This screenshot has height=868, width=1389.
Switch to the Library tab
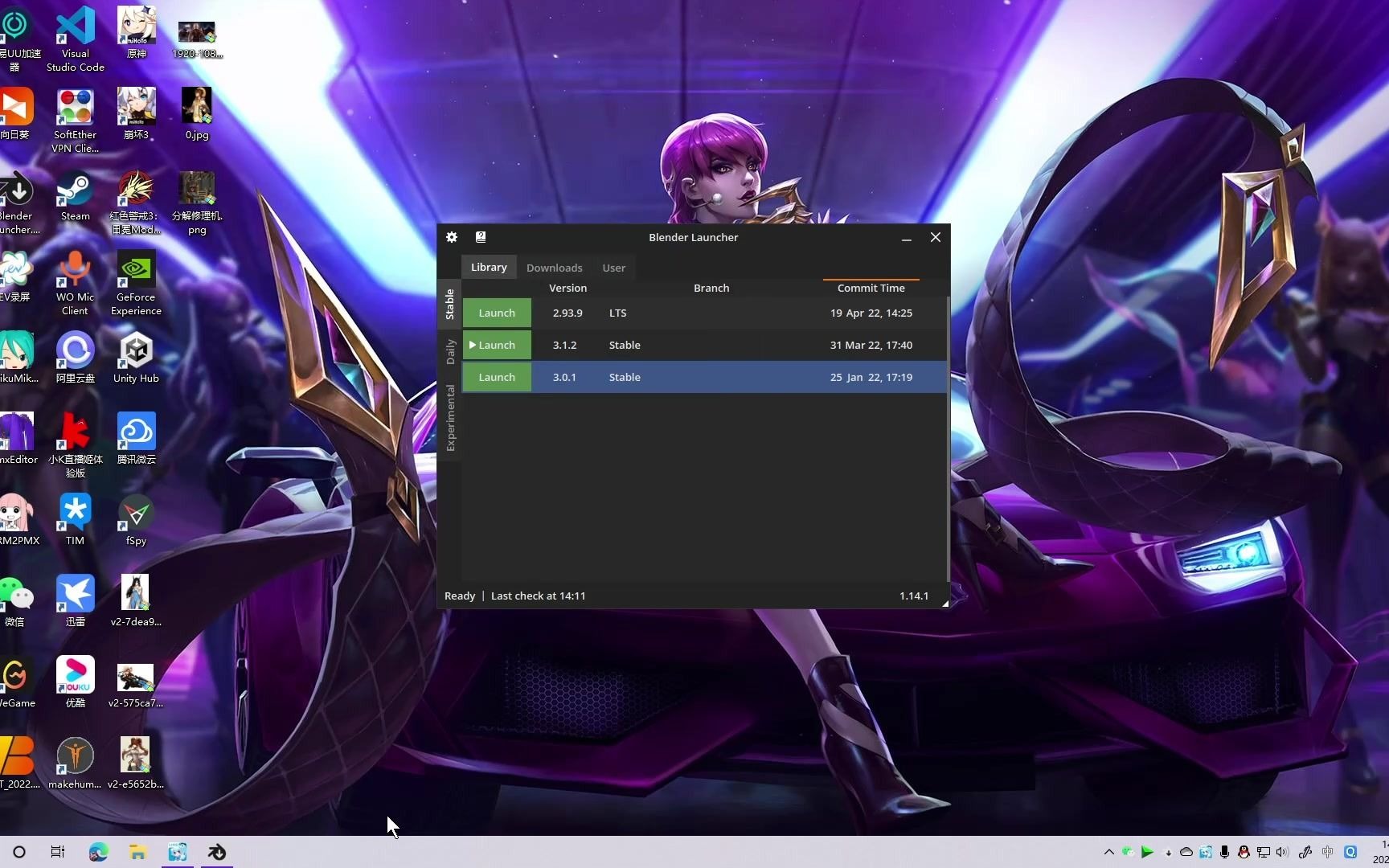pyautogui.click(x=489, y=267)
